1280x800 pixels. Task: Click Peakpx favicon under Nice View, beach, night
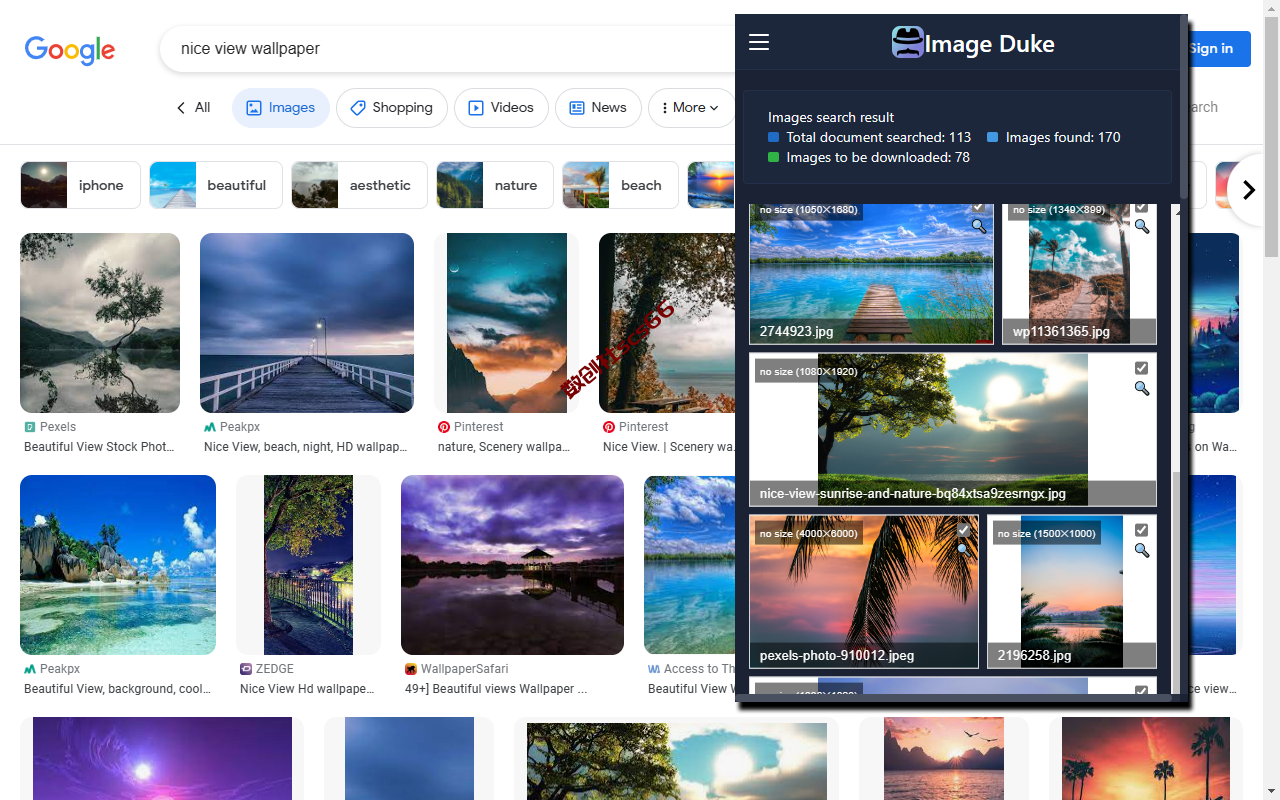click(x=210, y=427)
